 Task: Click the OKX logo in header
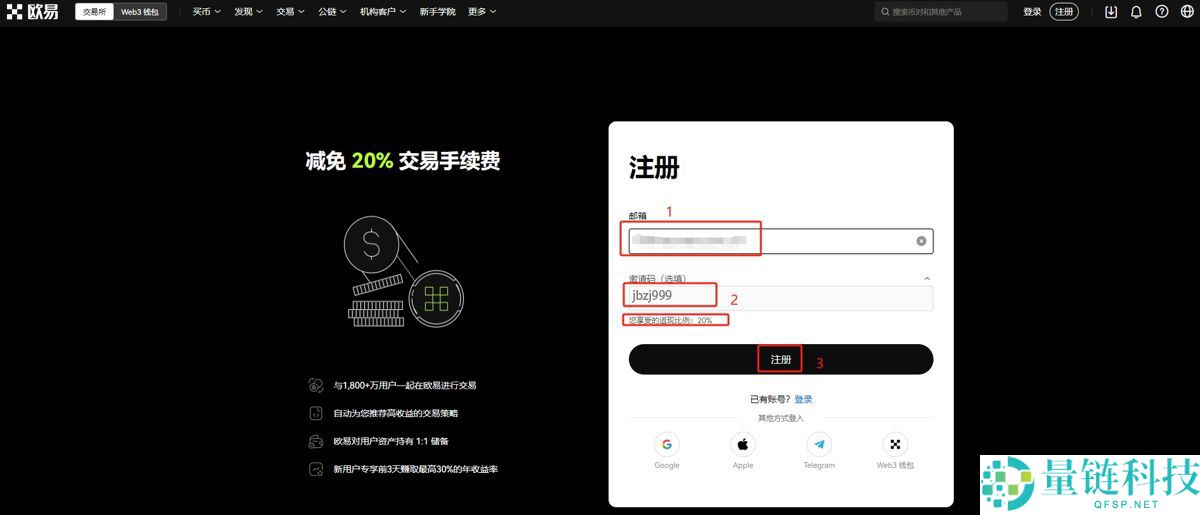(32, 12)
